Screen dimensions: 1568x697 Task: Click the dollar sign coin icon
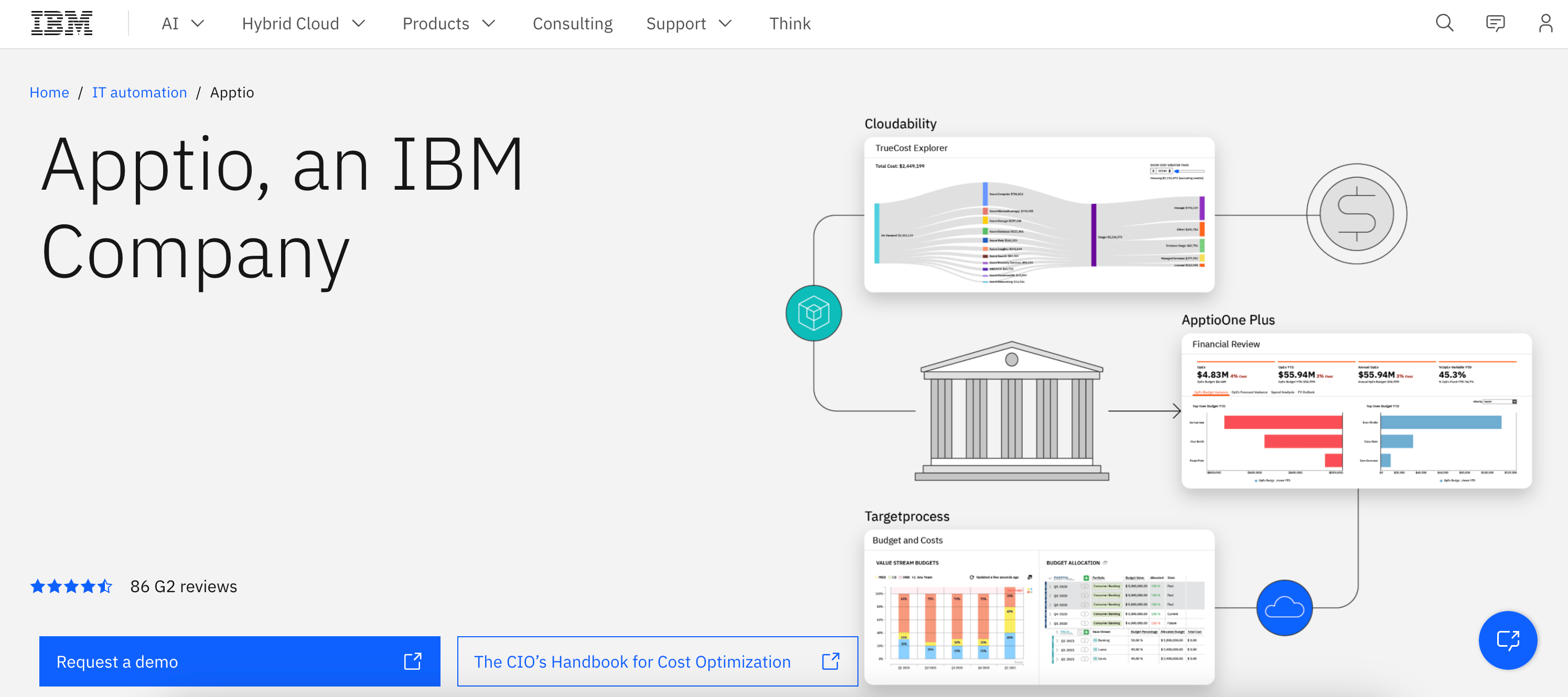[1356, 213]
